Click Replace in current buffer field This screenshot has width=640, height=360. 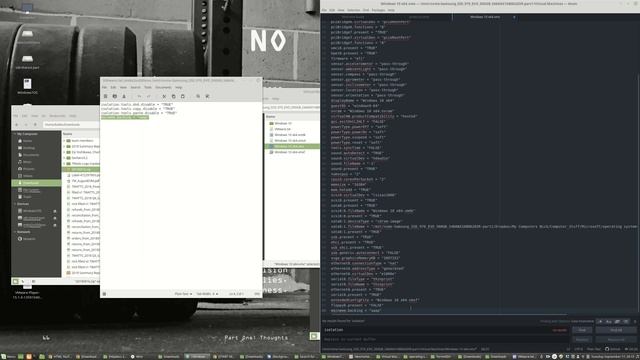click(x=446, y=339)
